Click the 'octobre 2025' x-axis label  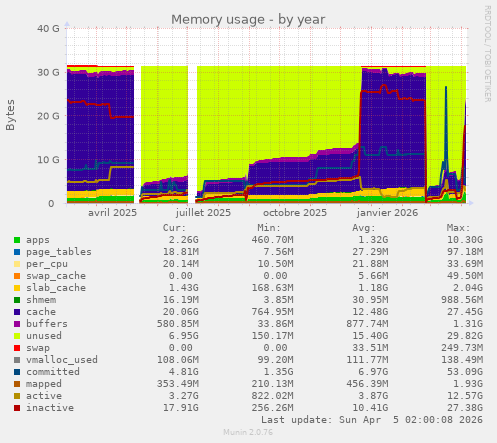pyautogui.click(x=295, y=213)
